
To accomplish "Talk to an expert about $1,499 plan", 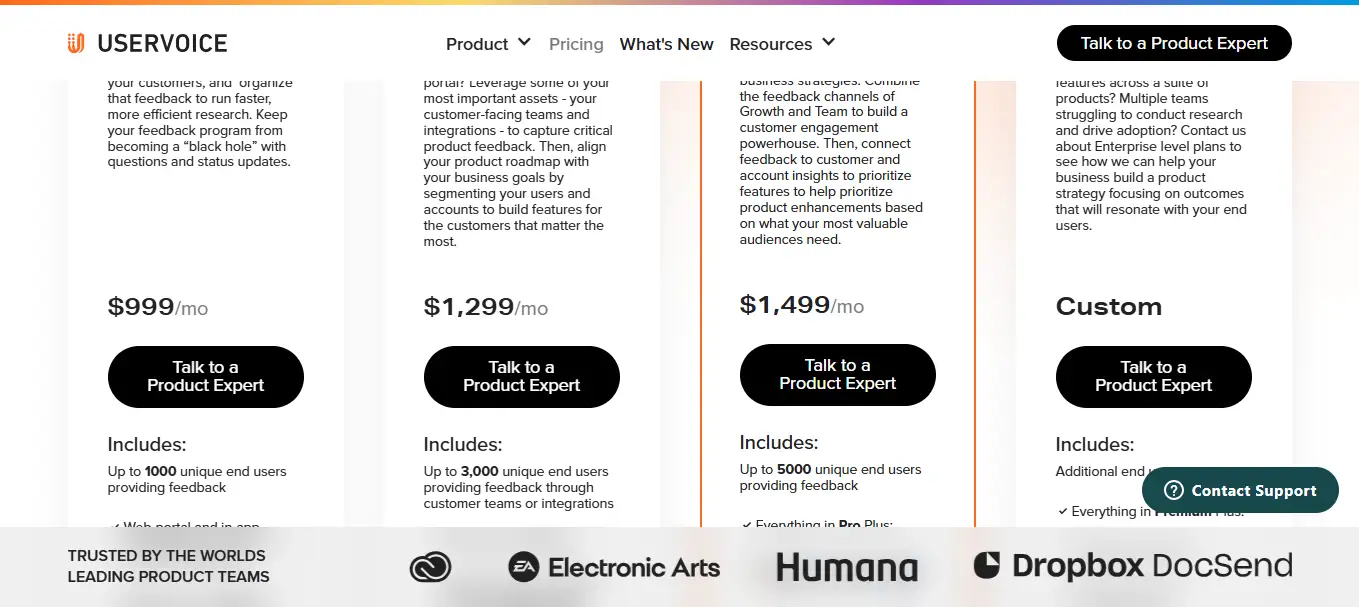I will [837, 374].
